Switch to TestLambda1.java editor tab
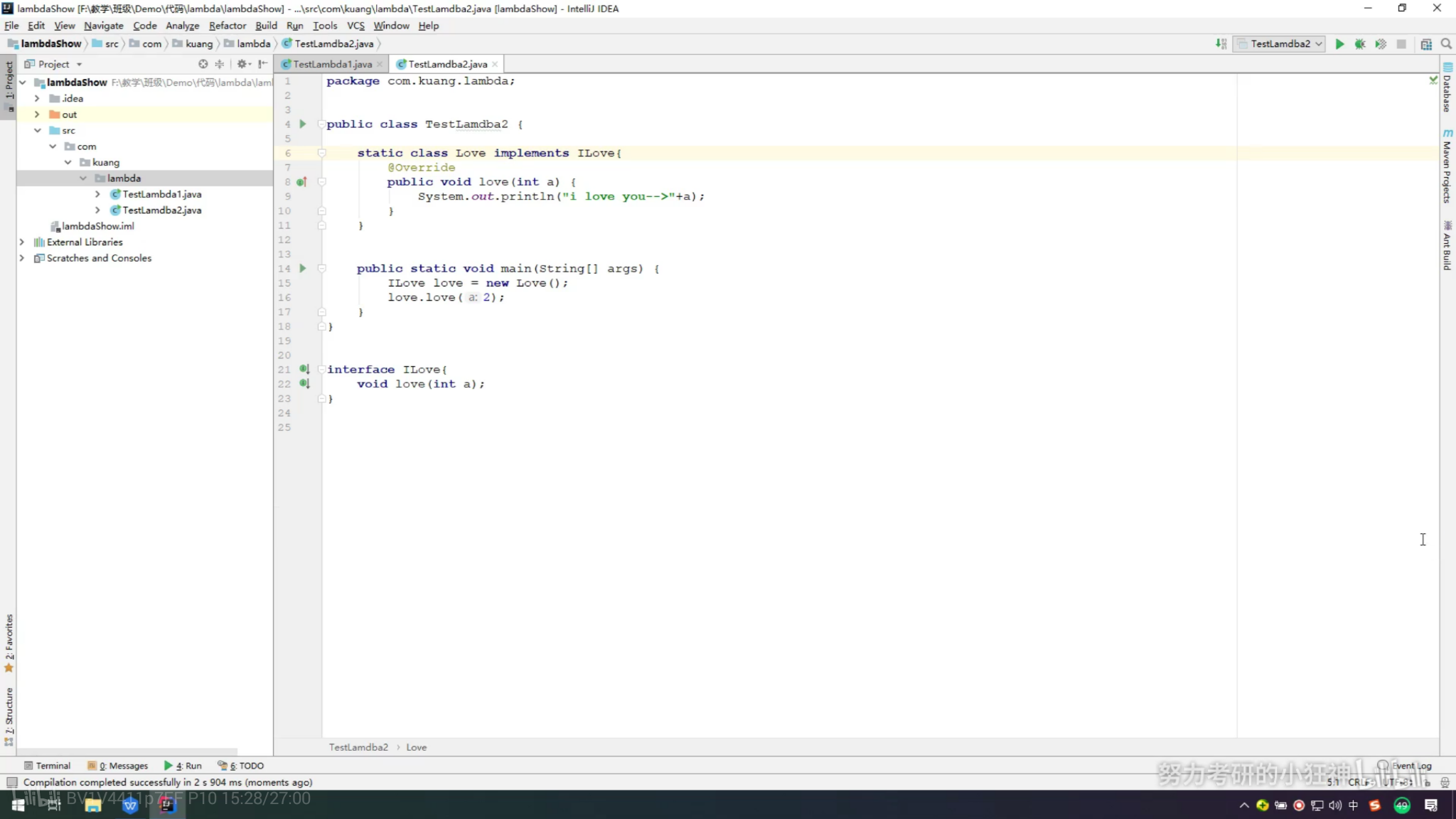The image size is (1456, 819). pyautogui.click(x=332, y=64)
